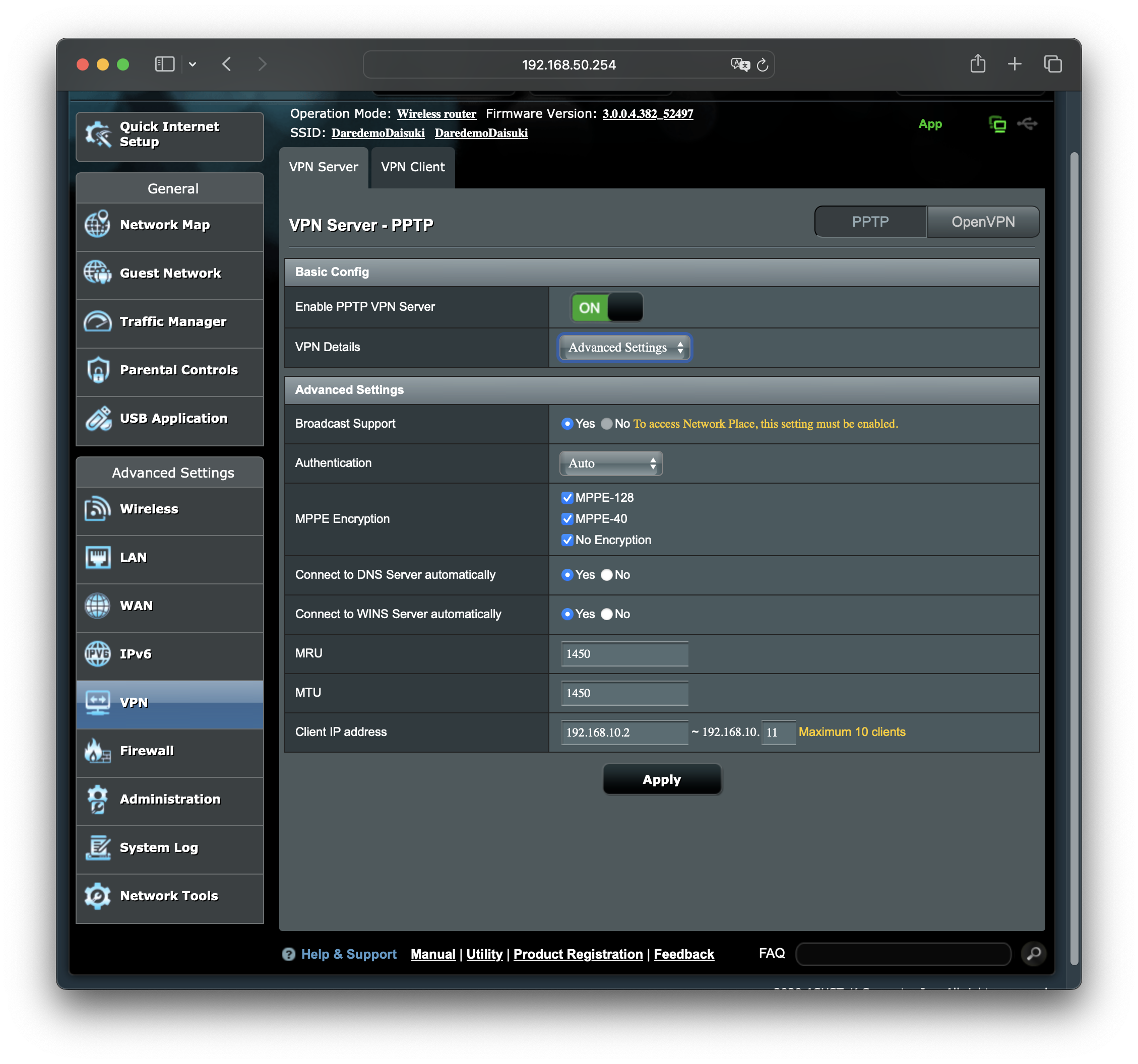Open the firmware version link

[x=648, y=114]
